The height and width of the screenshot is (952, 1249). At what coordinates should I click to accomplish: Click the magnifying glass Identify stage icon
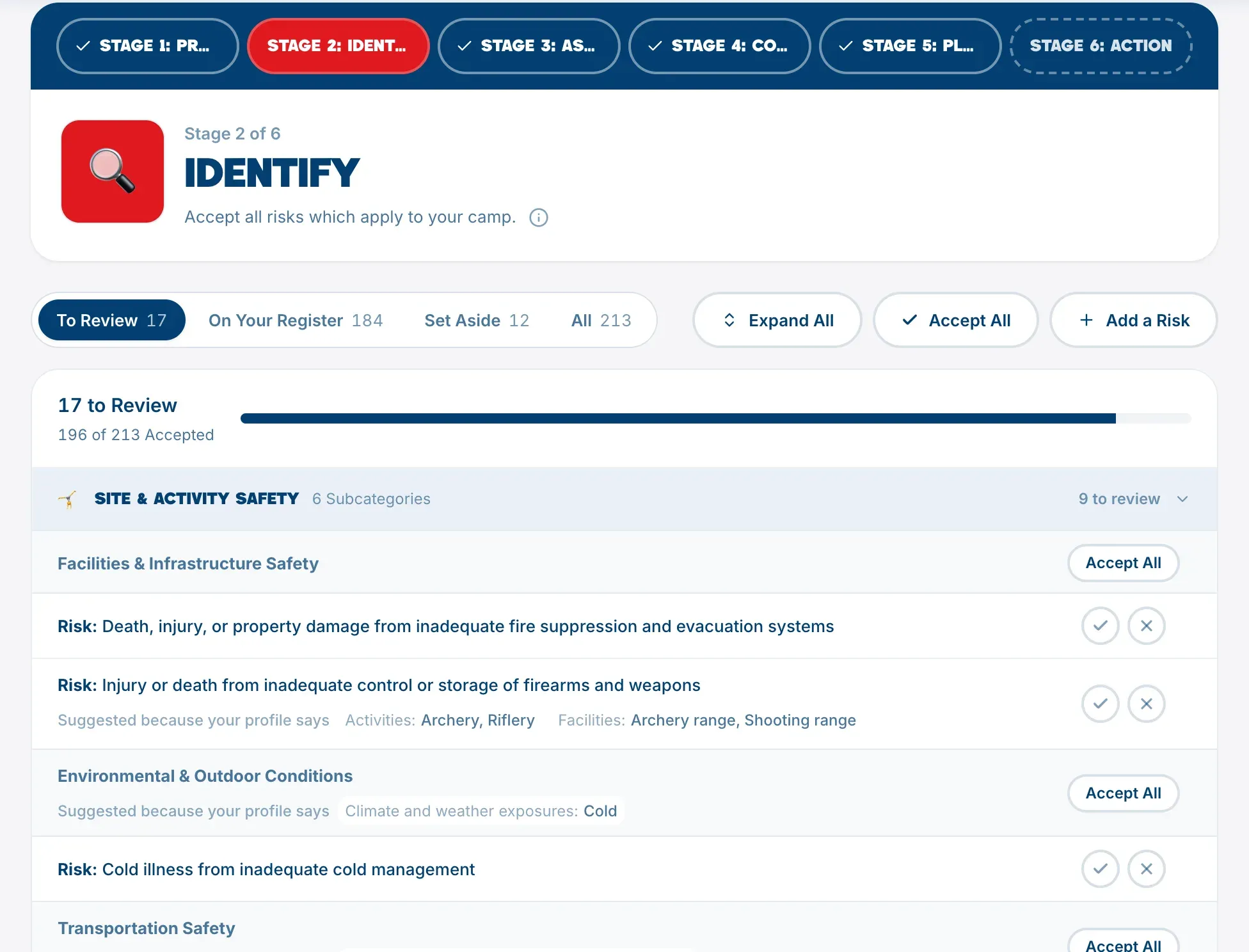113,171
